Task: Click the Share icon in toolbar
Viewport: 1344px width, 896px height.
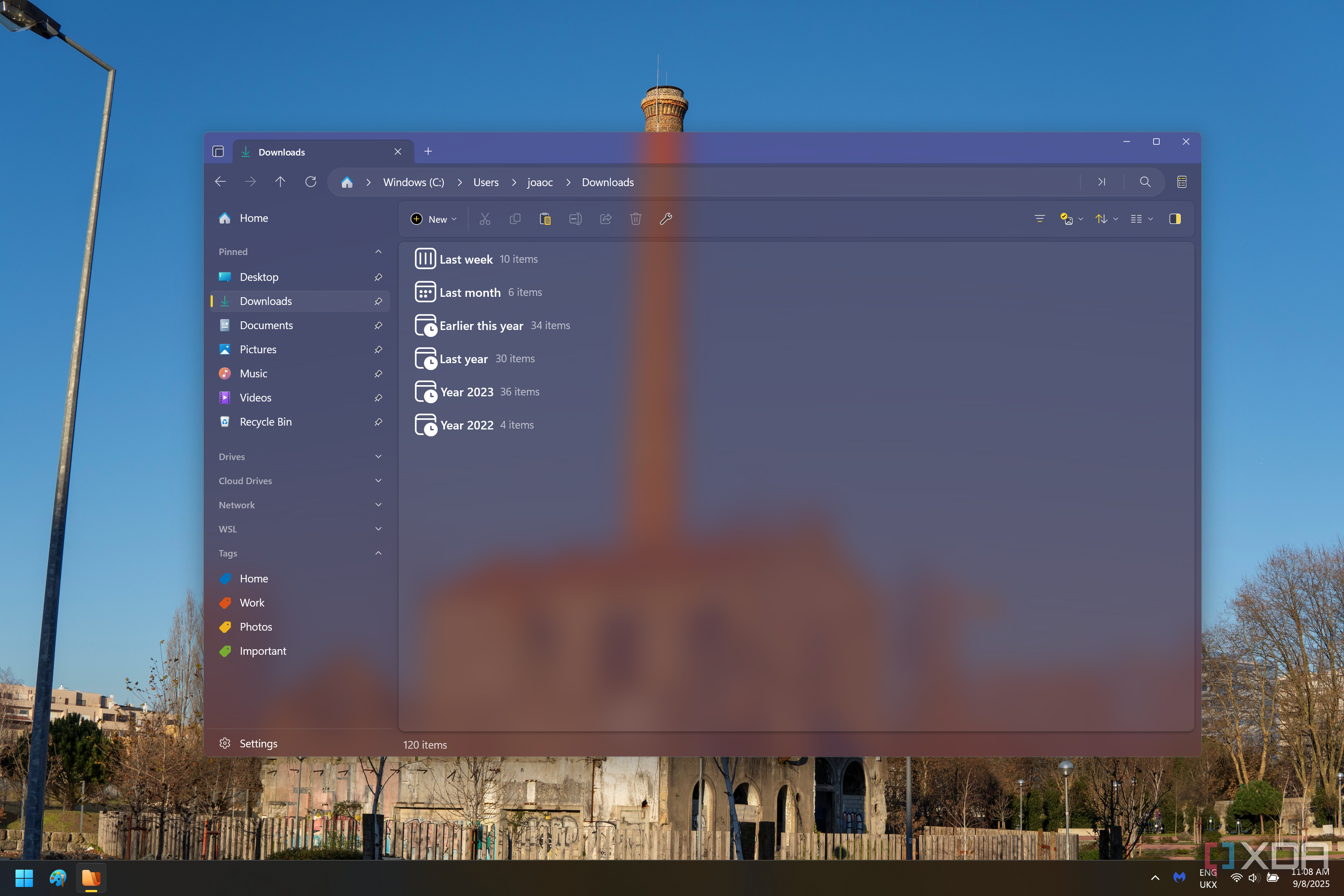Action: [606, 219]
